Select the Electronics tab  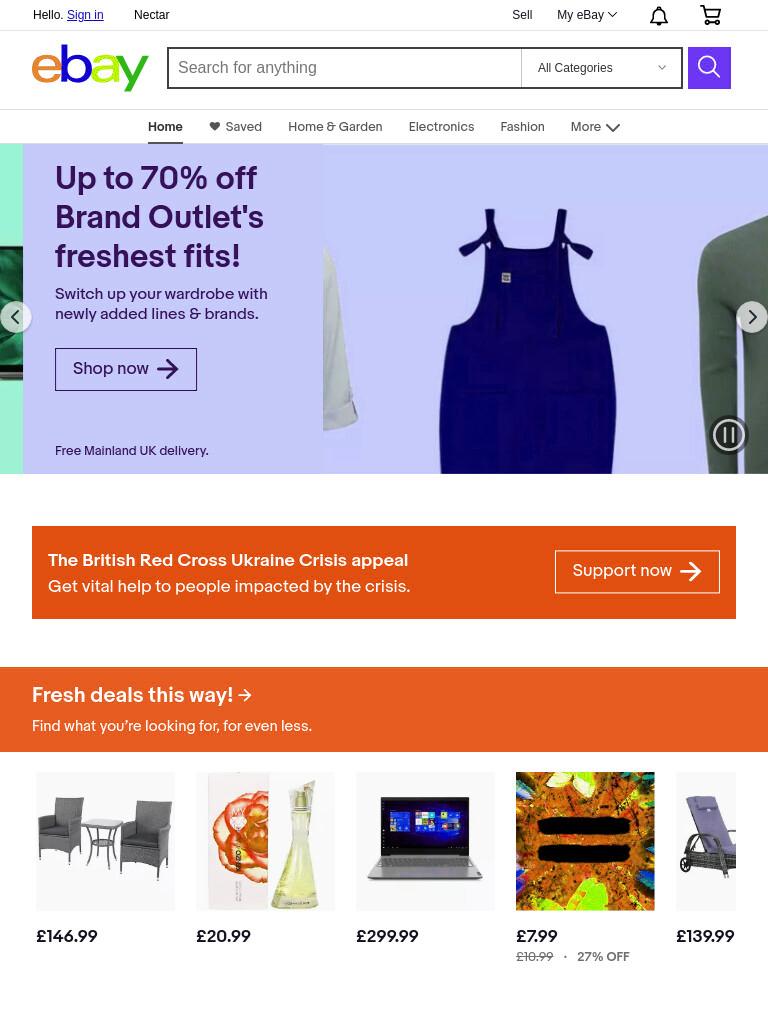(x=441, y=127)
